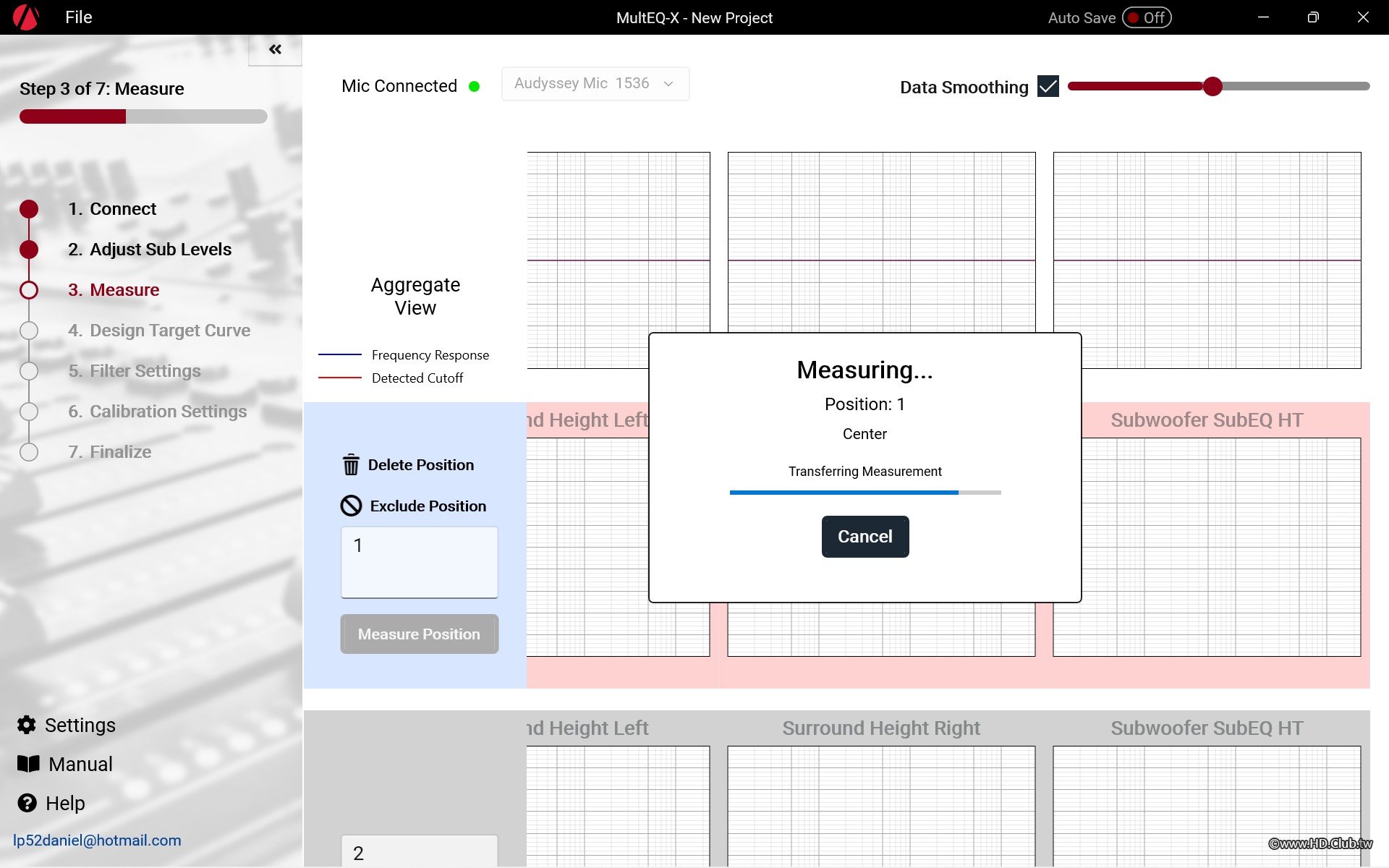Select step 5. Filter Settings
The image size is (1389, 868).
135,371
